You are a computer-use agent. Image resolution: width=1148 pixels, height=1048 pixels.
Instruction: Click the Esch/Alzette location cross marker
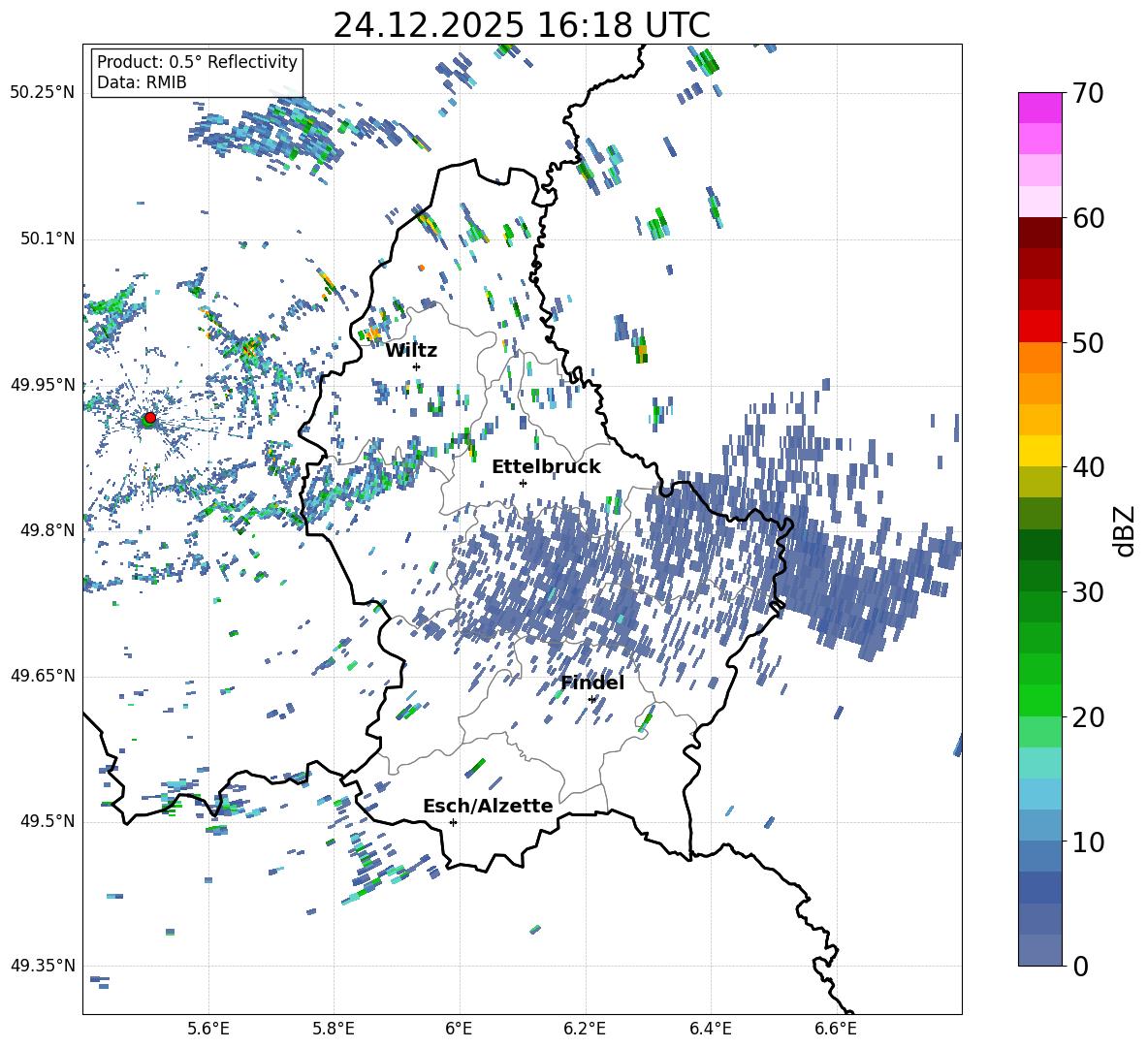click(453, 822)
